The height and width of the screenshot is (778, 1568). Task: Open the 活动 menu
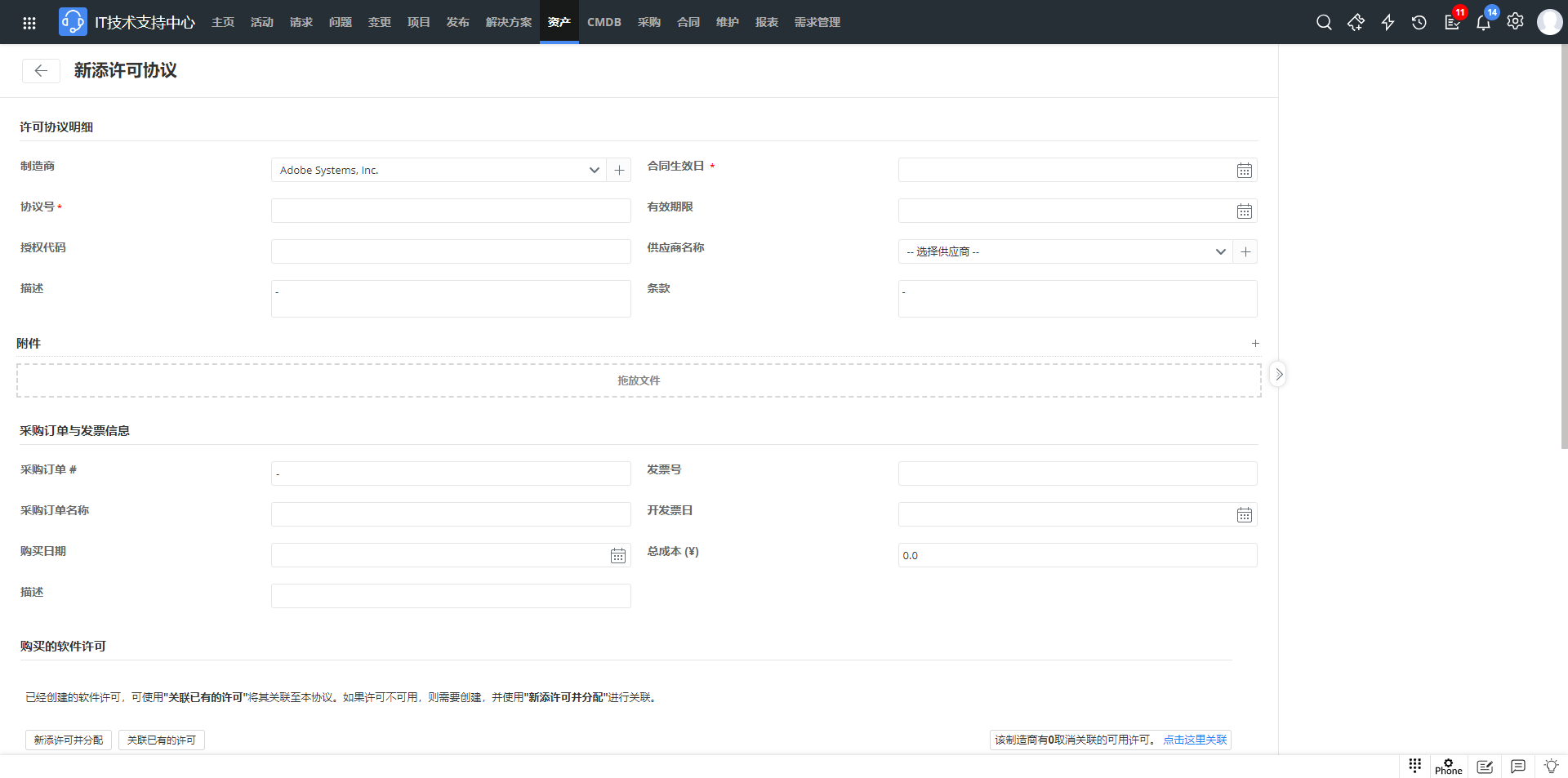(262, 22)
